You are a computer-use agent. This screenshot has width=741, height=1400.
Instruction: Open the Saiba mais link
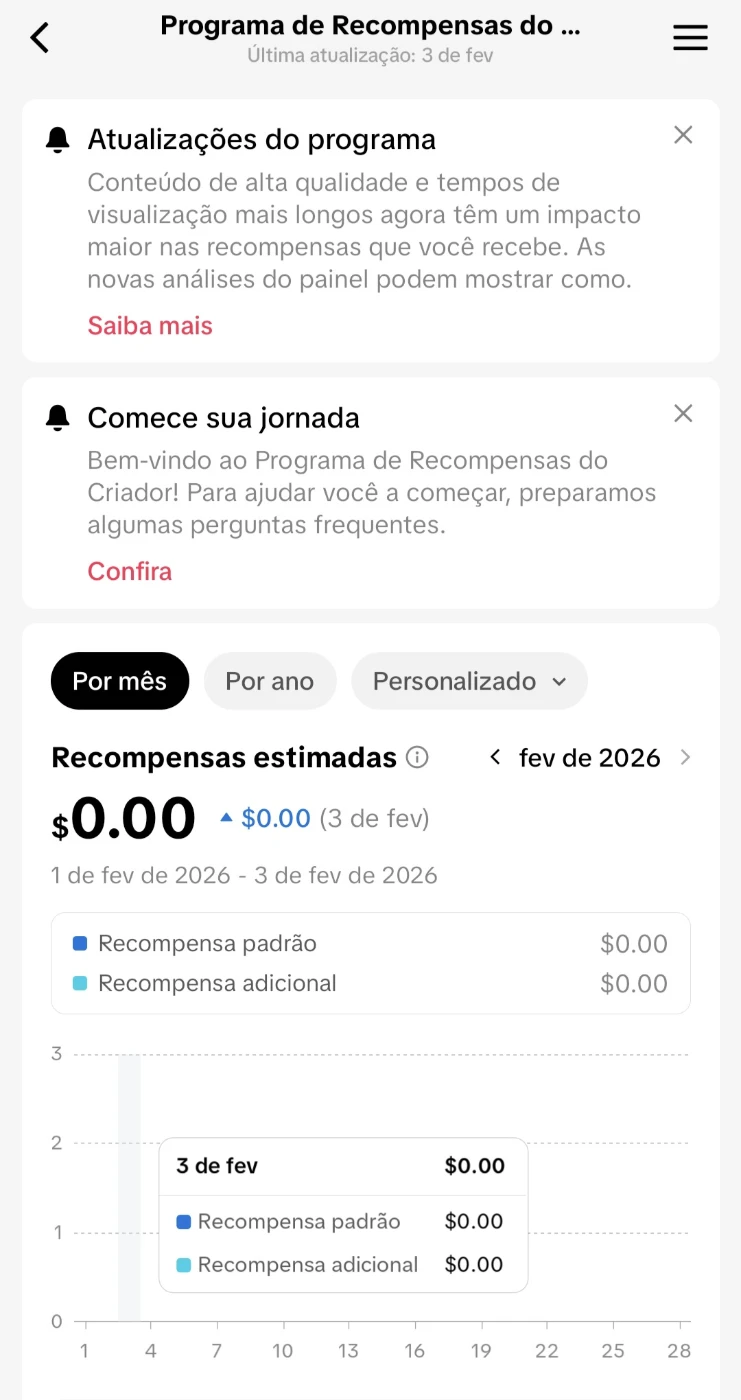[x=150, y=326]
